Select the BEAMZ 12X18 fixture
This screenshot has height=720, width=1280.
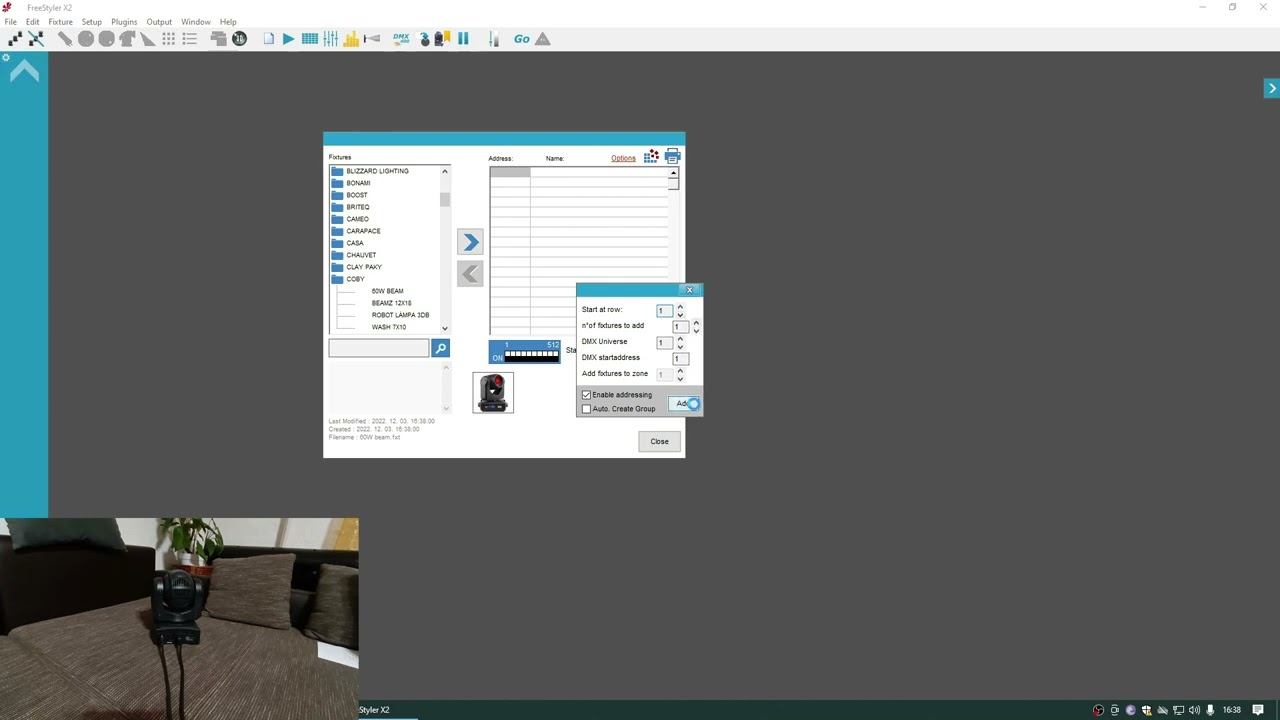[391, 303]
